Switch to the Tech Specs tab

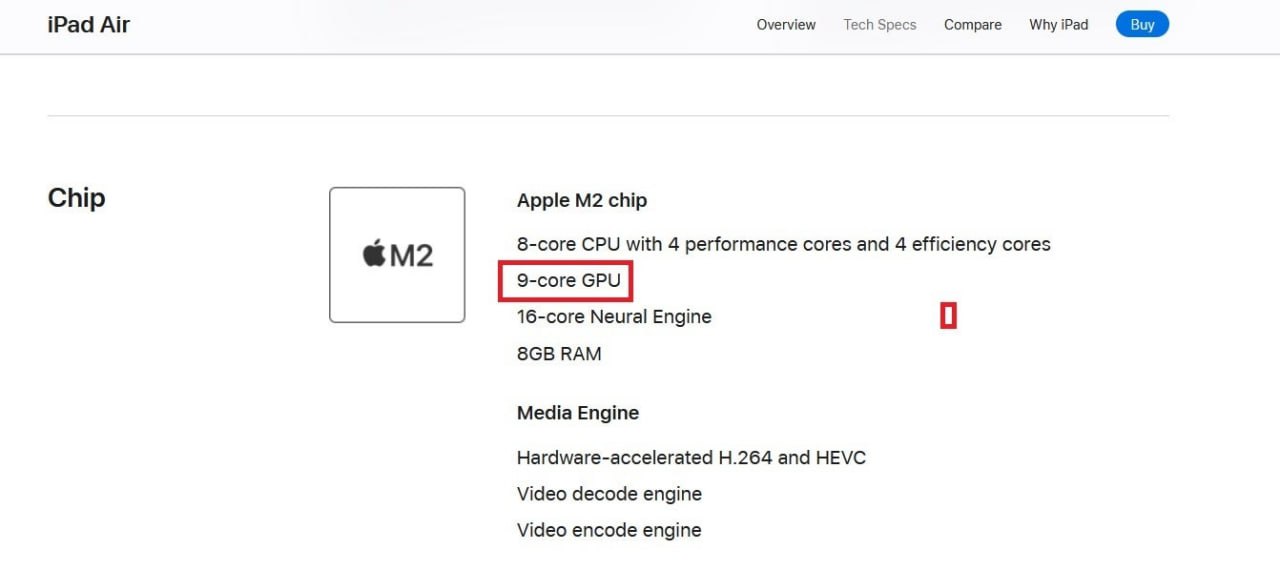(x=880, y=25)
